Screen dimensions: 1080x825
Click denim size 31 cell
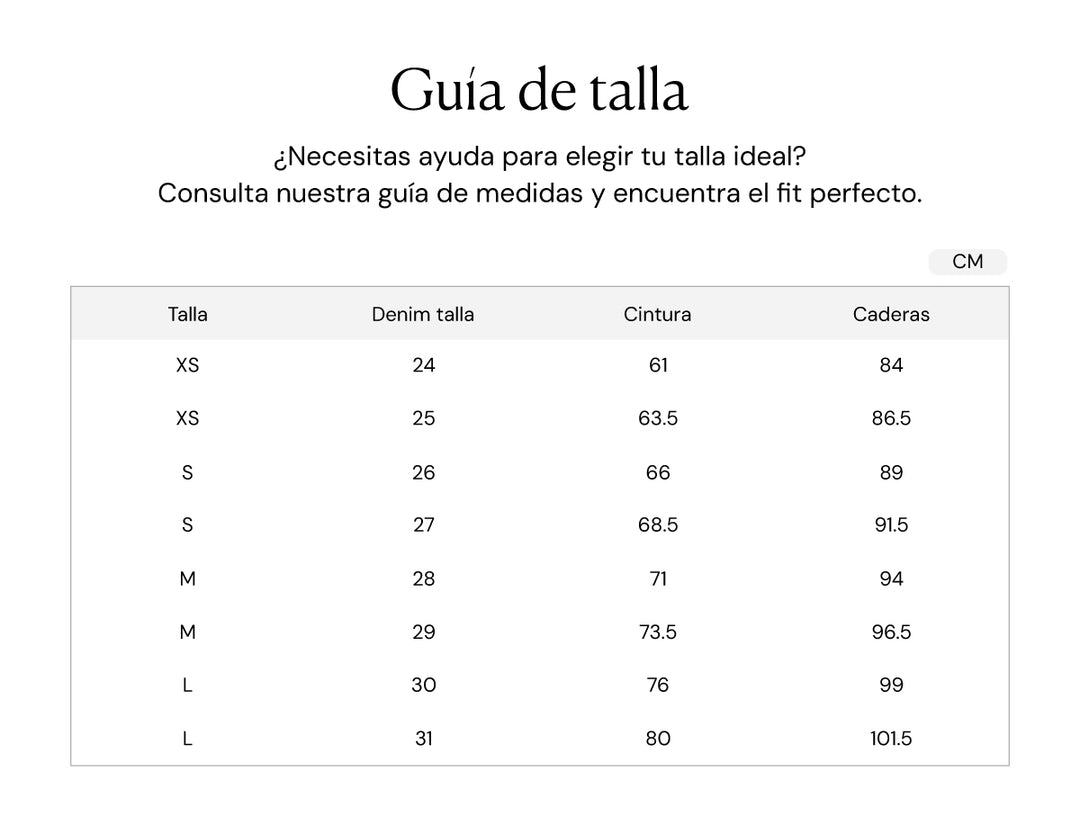[x=424, y=738]
